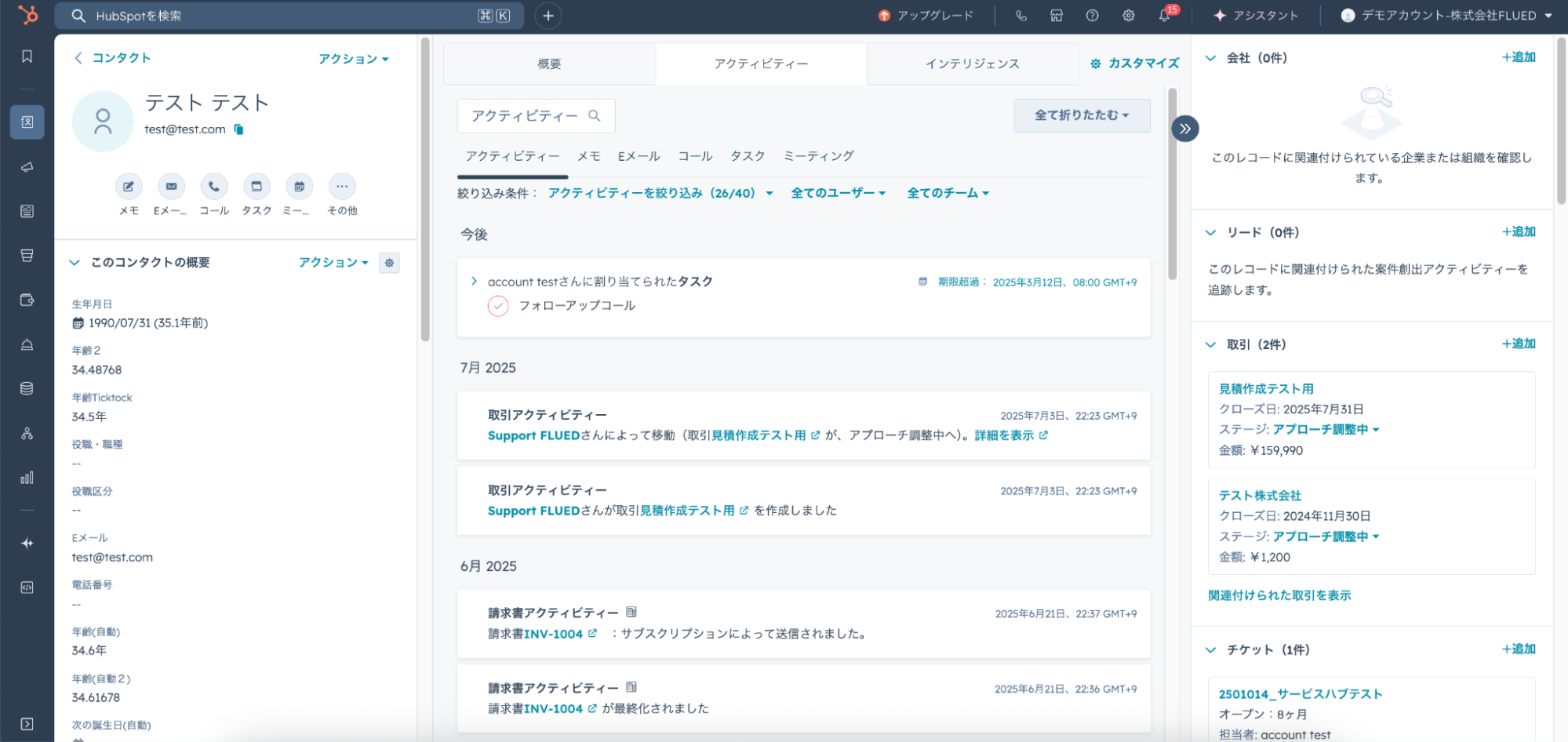Viewport: 1568px width, 742px height.
Task: Open bookmarks icon in left sidebar
Action: tap(27, 56)
